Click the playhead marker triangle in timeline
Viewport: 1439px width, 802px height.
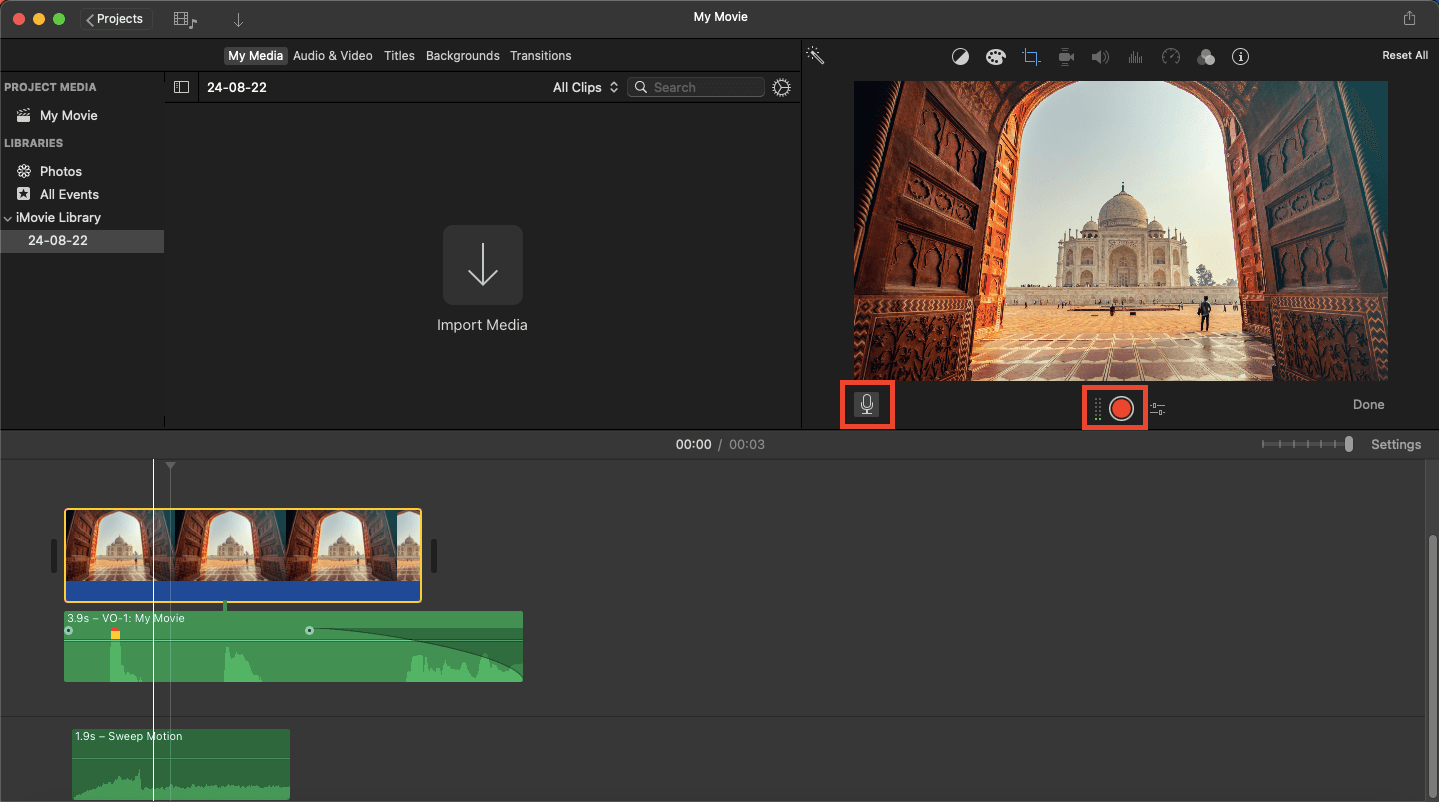coord(170,466)
